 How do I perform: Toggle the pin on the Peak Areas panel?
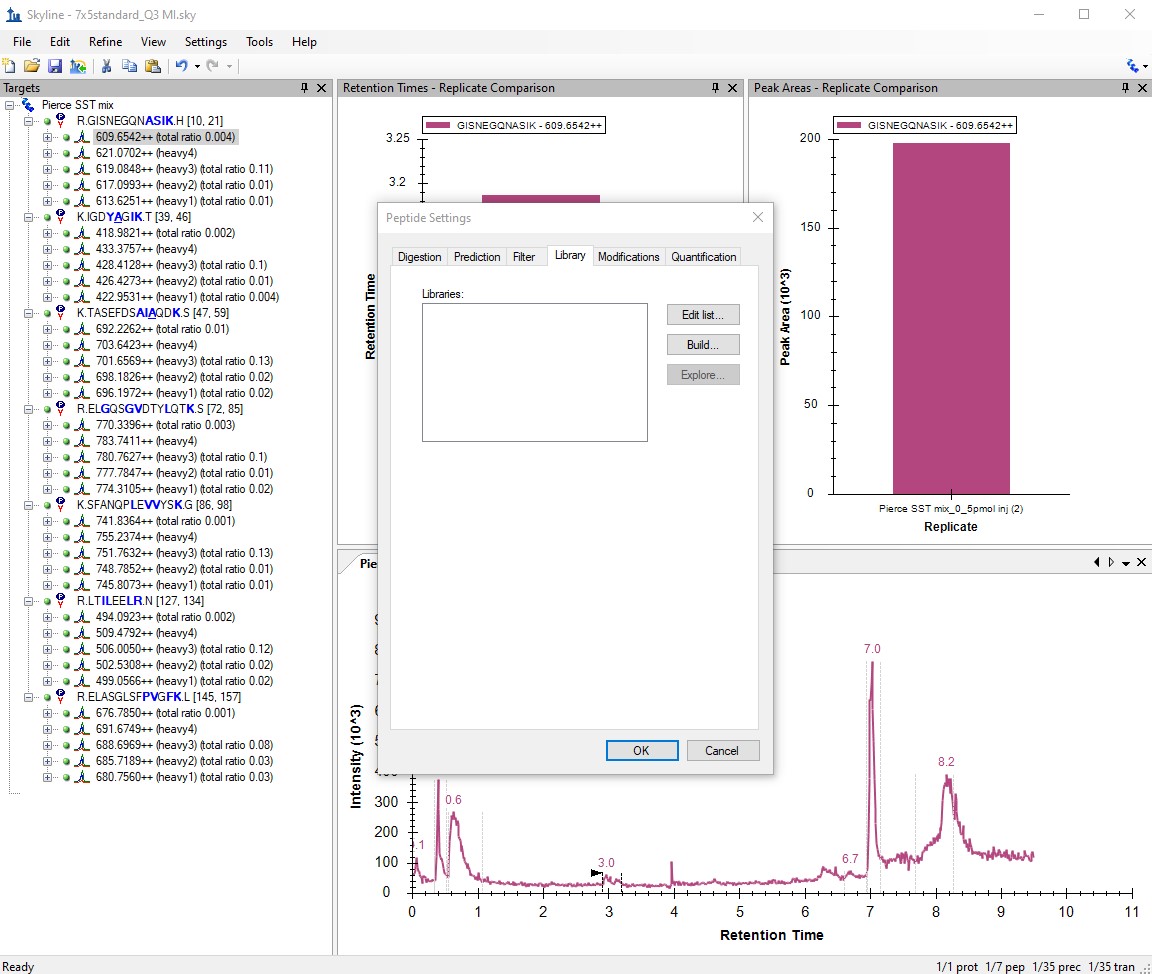click(x=1125, y=88)
